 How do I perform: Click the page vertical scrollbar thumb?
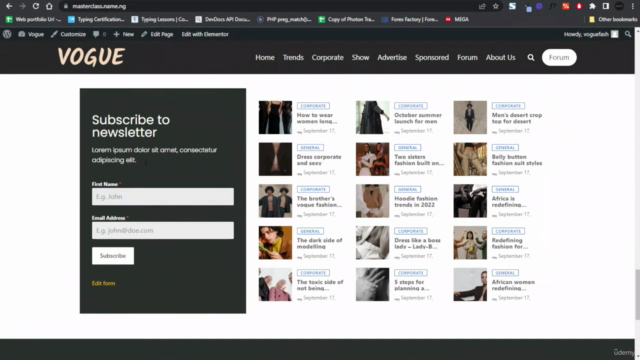637,294
